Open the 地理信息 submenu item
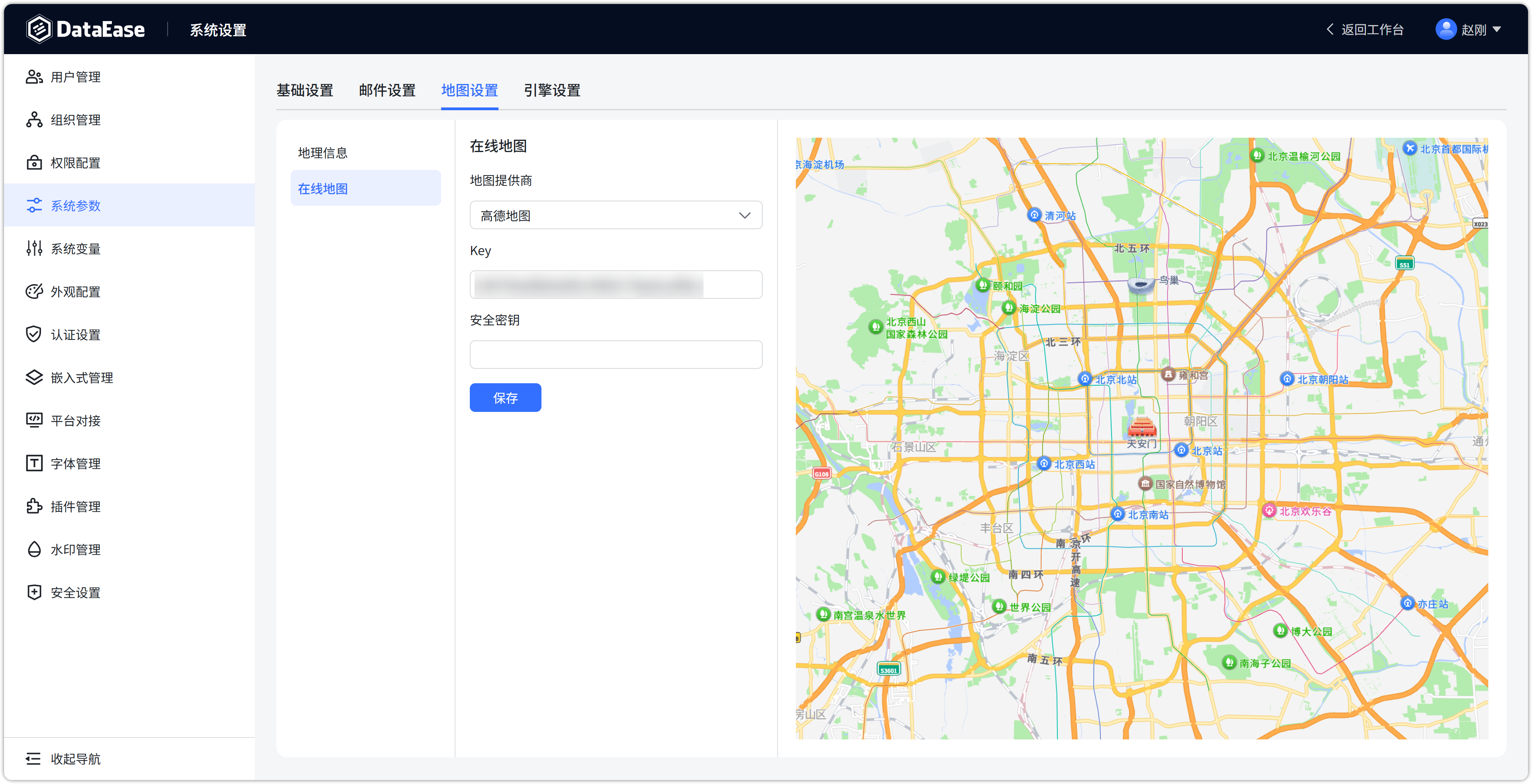This screenshot has width=1532, height=784. [x=366, y=153]
